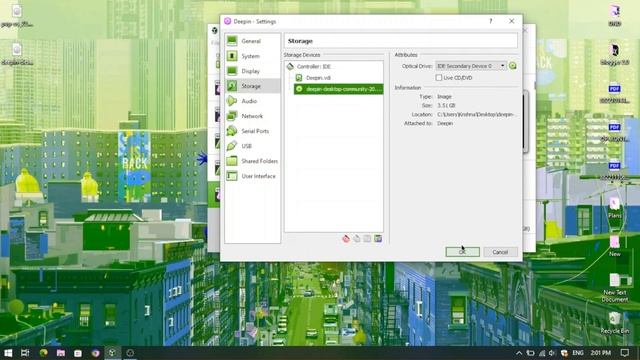Click the help question mark in title bar
This screenshot has height=360, width=640.
pos(491,21)
